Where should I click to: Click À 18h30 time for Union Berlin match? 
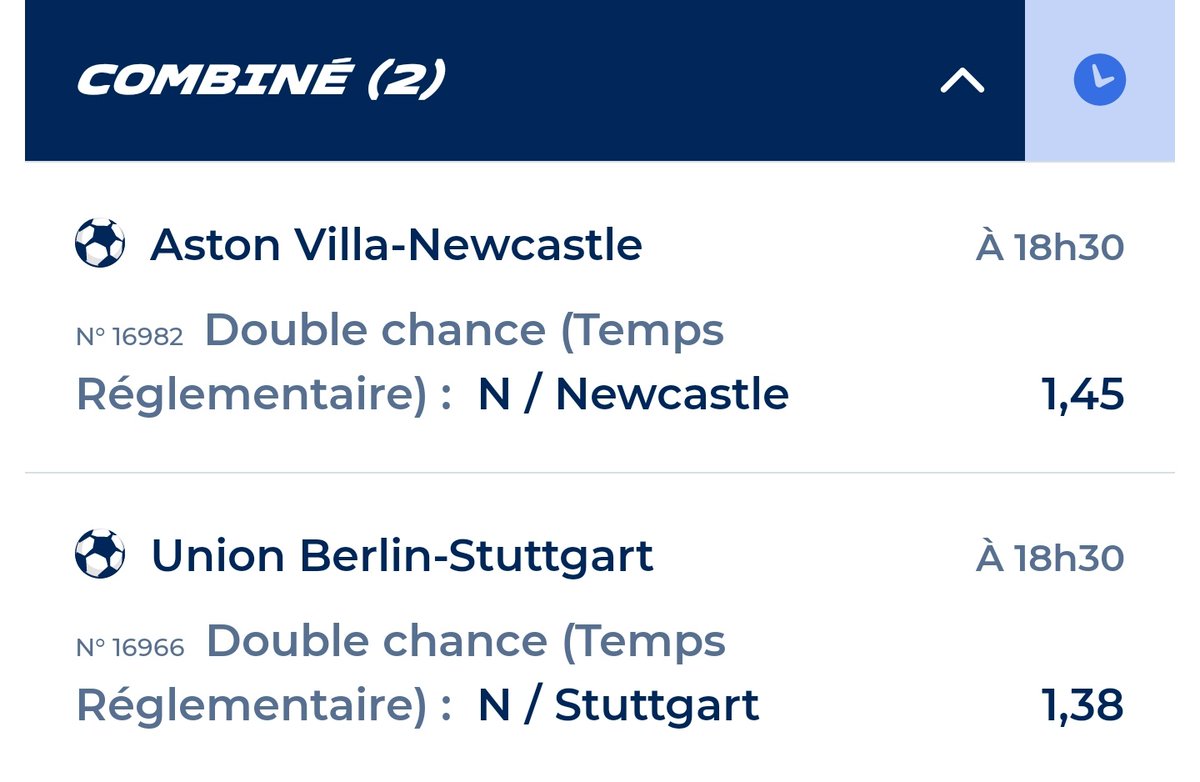point(1050,558)
